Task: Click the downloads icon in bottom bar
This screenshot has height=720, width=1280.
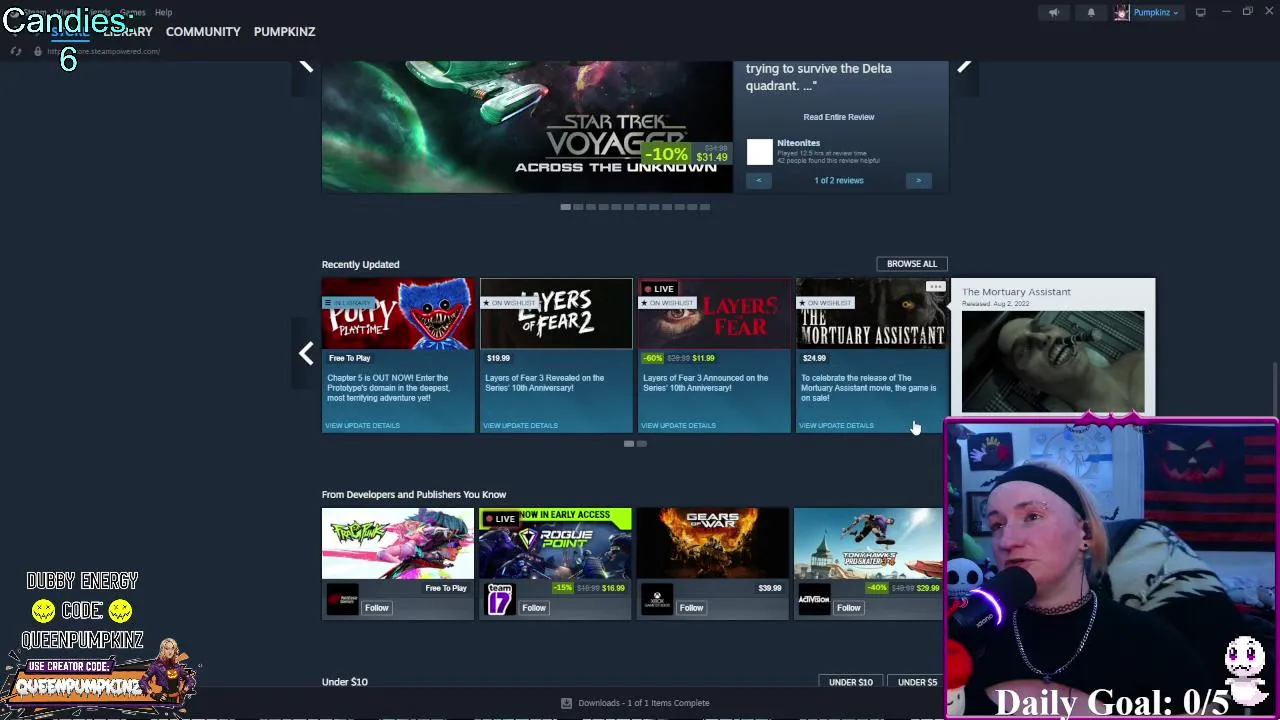Action: click(566, 703)
